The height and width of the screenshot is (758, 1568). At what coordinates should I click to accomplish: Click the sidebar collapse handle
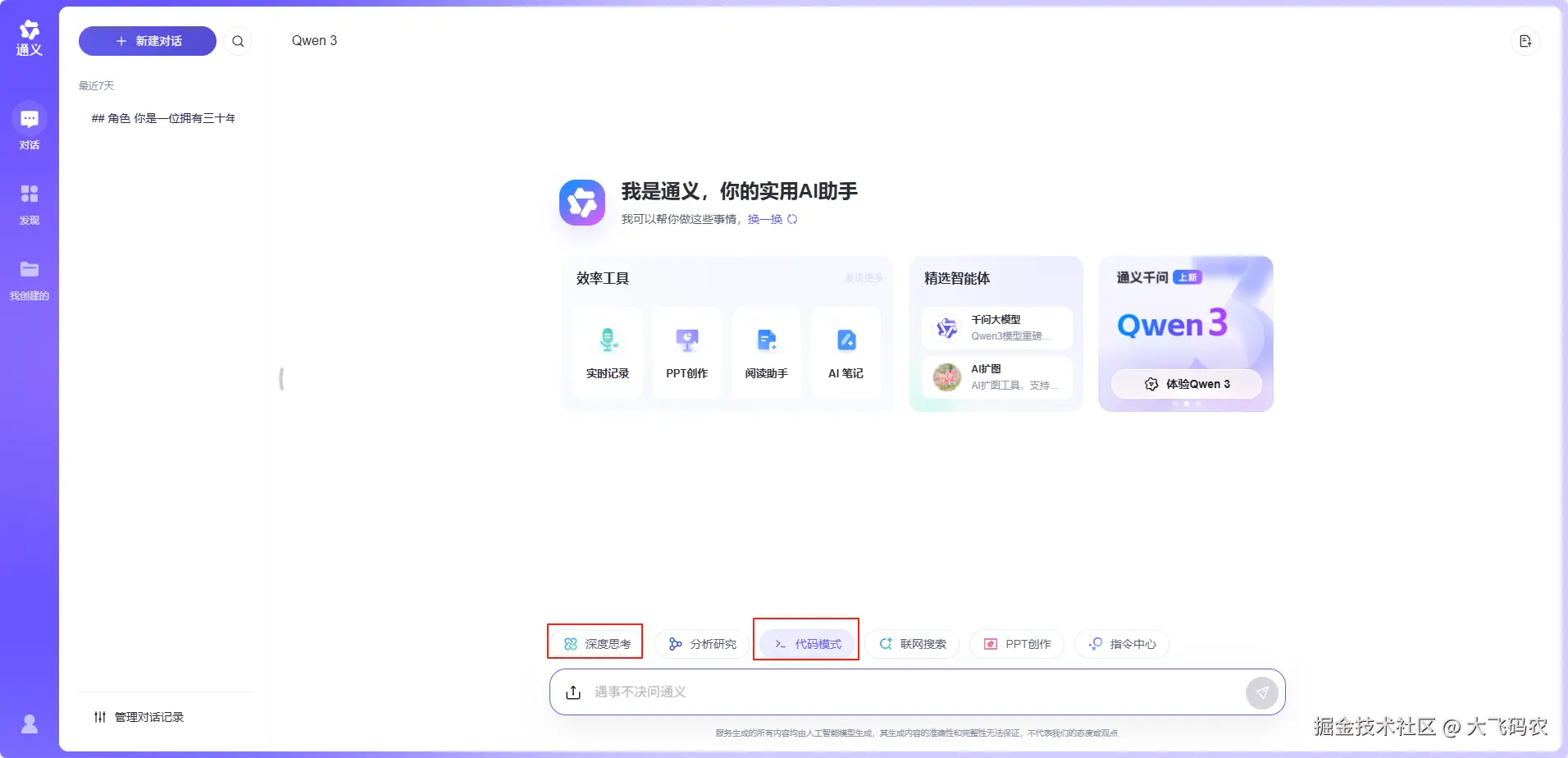[x=281, y=379]
